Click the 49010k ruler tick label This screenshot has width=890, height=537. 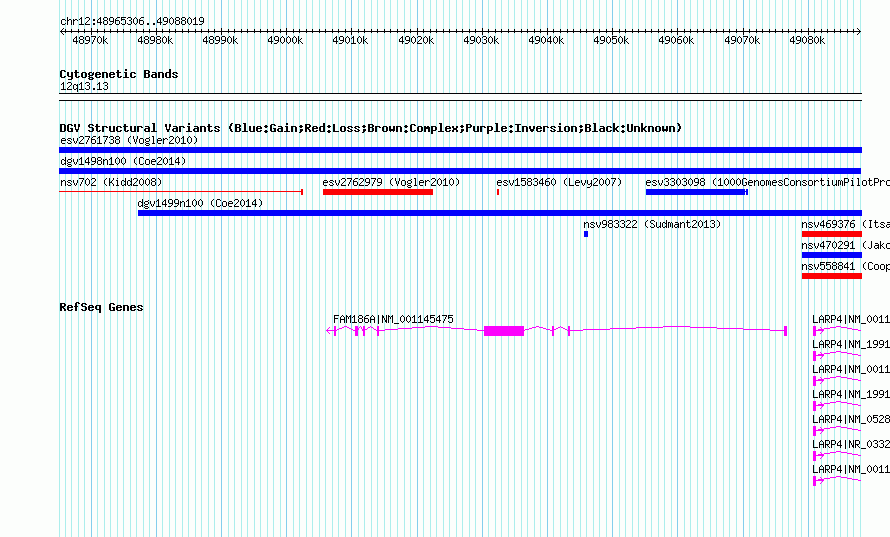pyautogui.click(x=350, y=40)
